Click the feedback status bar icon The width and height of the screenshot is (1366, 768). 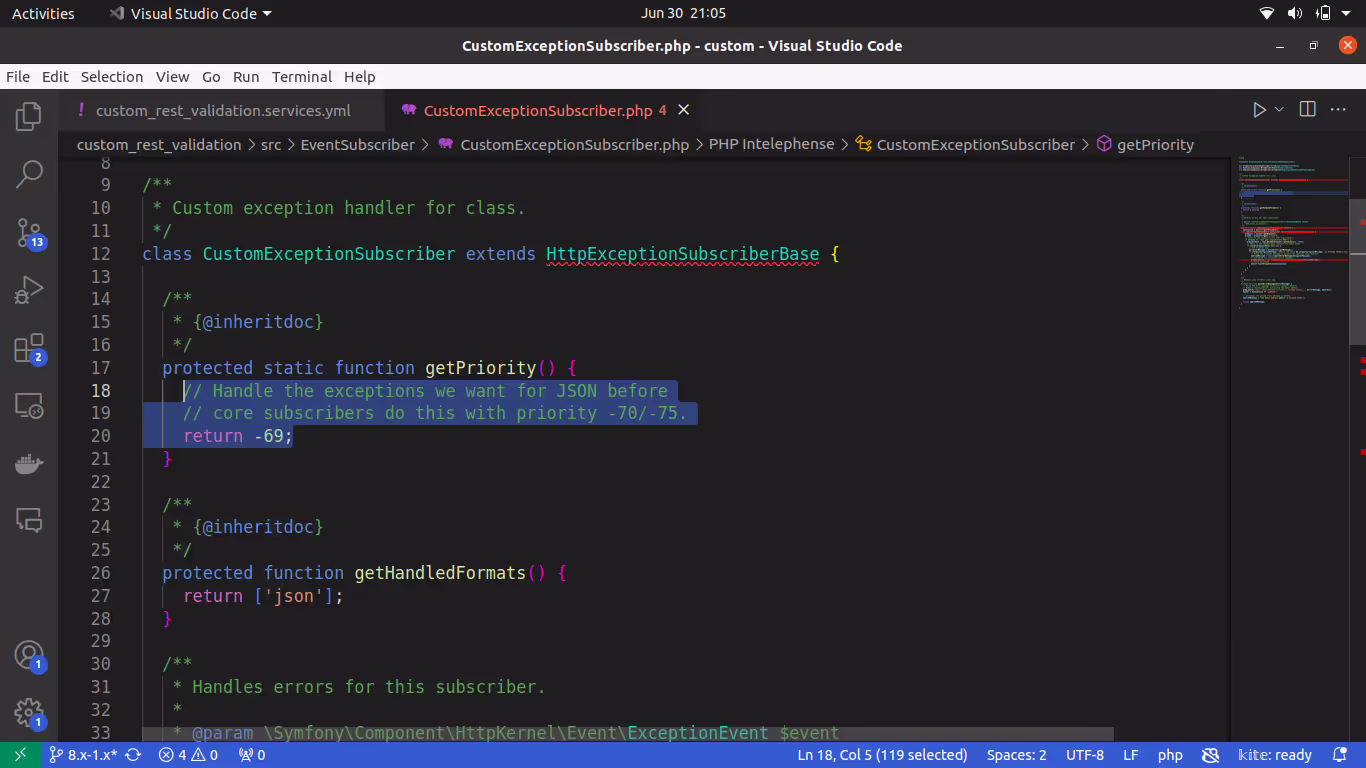coord(1210,755)
